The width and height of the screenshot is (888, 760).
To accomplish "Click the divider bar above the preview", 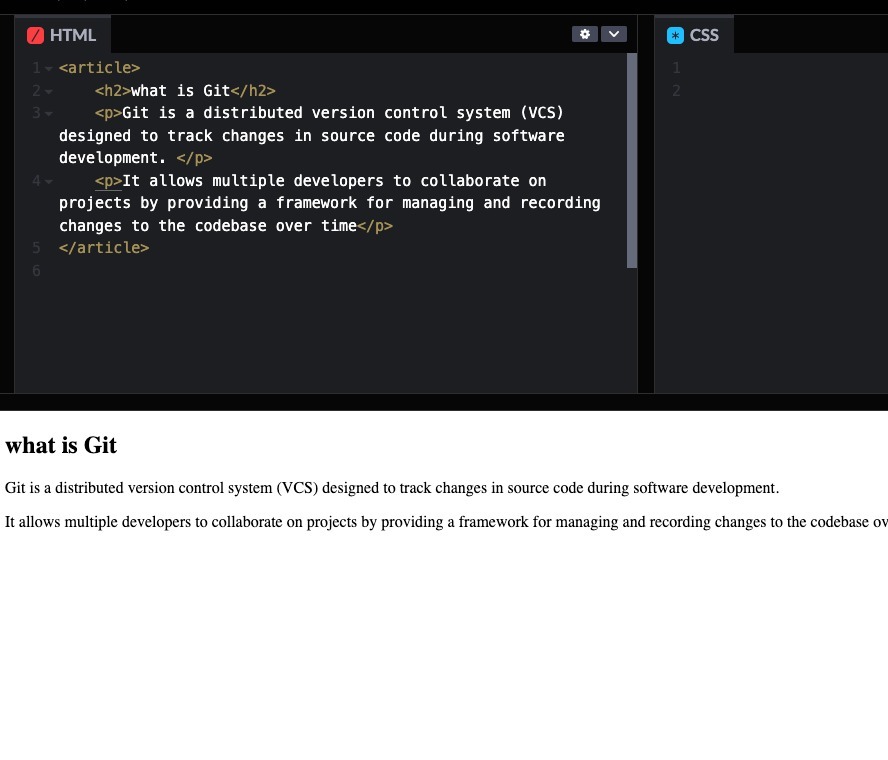I will coord(444,402).
